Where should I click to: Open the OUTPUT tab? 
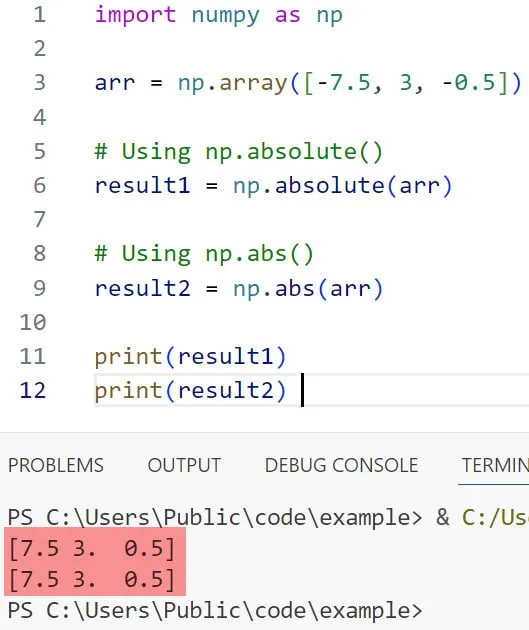(184, 465)
